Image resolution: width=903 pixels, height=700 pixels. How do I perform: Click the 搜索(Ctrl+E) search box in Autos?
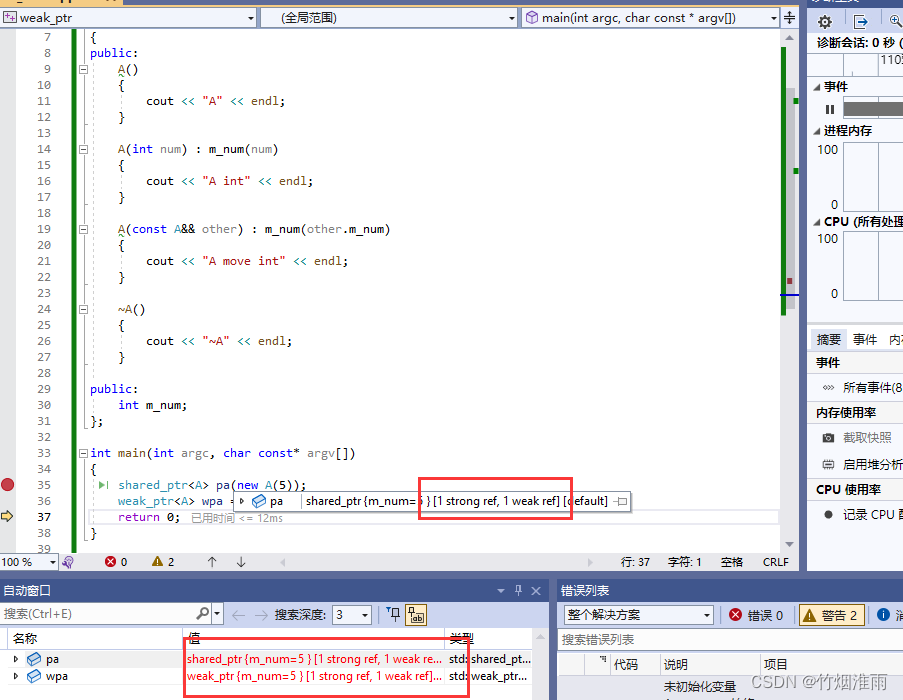pyautogui.click(x=98, y=614)
